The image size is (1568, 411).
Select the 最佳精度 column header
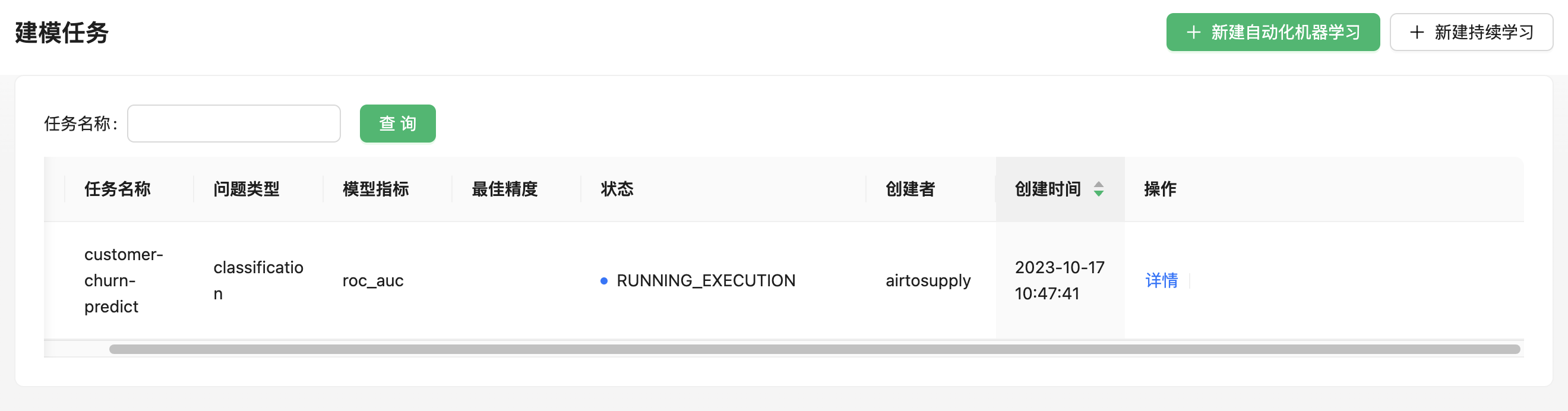505,189
